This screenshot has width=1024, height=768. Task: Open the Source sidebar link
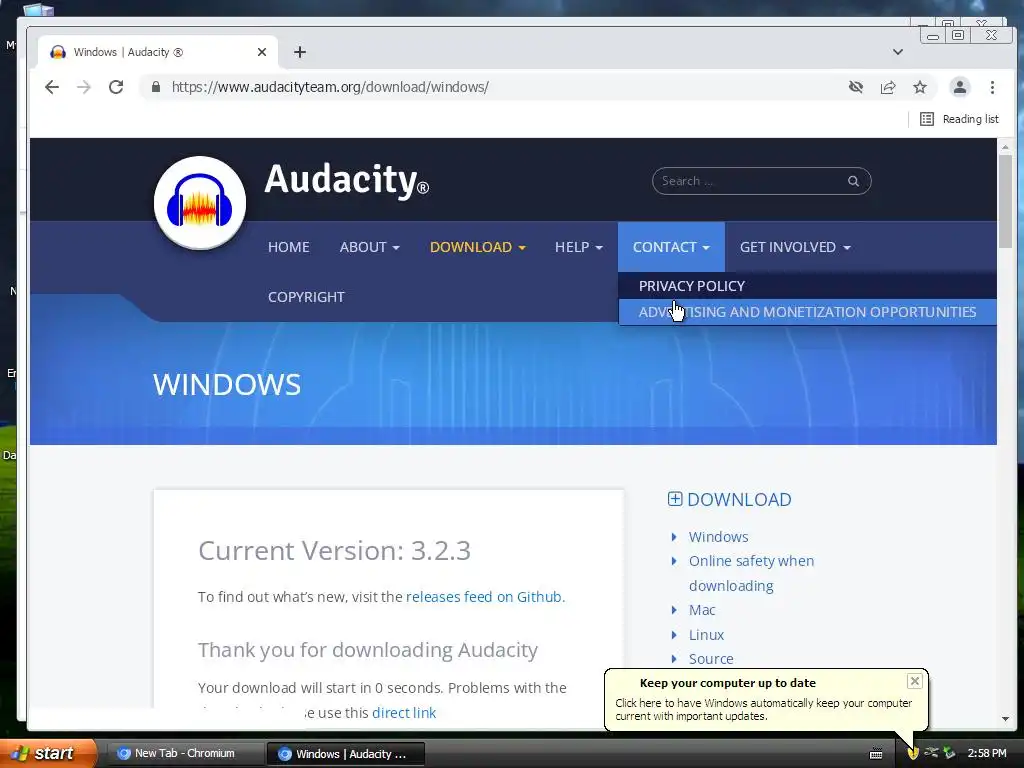click(711, 659)
